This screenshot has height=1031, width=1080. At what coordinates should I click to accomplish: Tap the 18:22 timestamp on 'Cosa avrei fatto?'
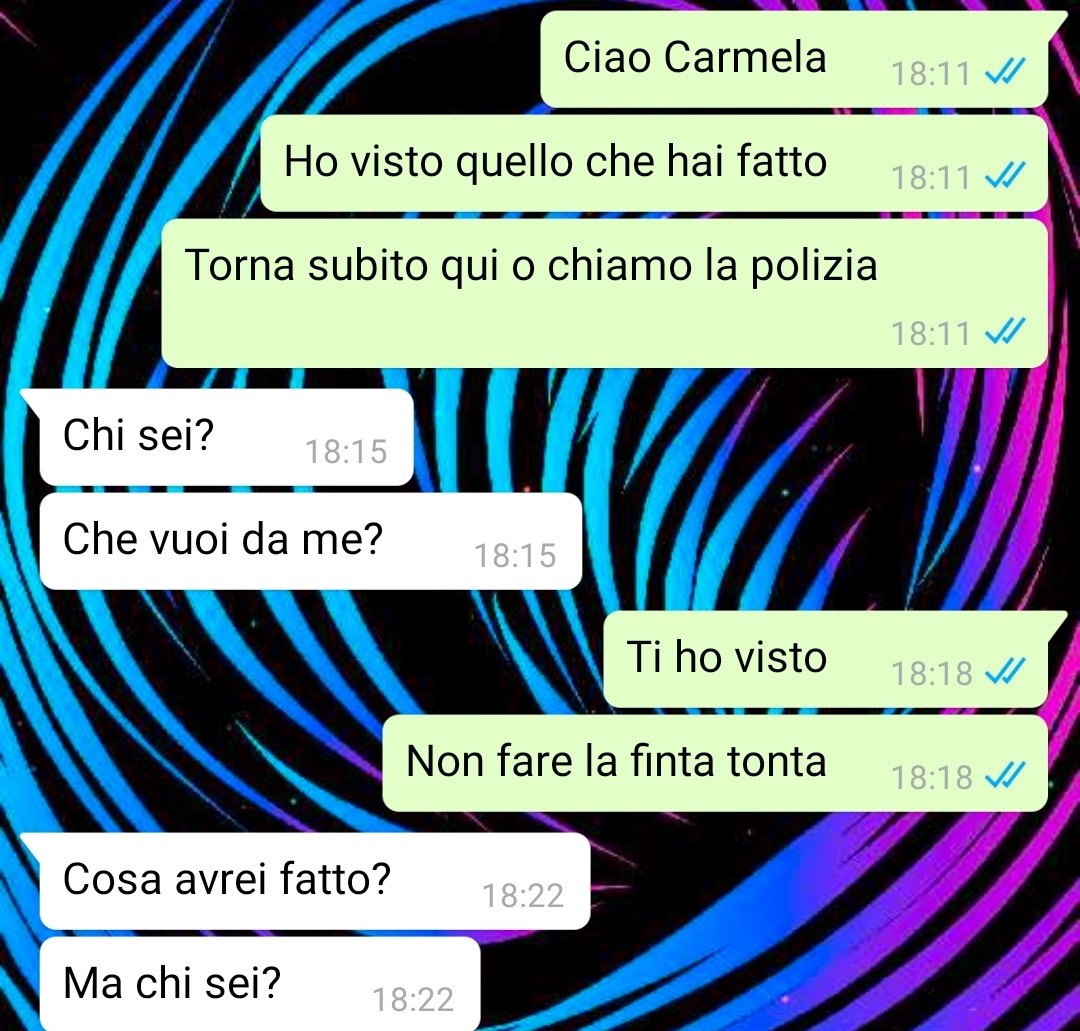click(523, 896)
